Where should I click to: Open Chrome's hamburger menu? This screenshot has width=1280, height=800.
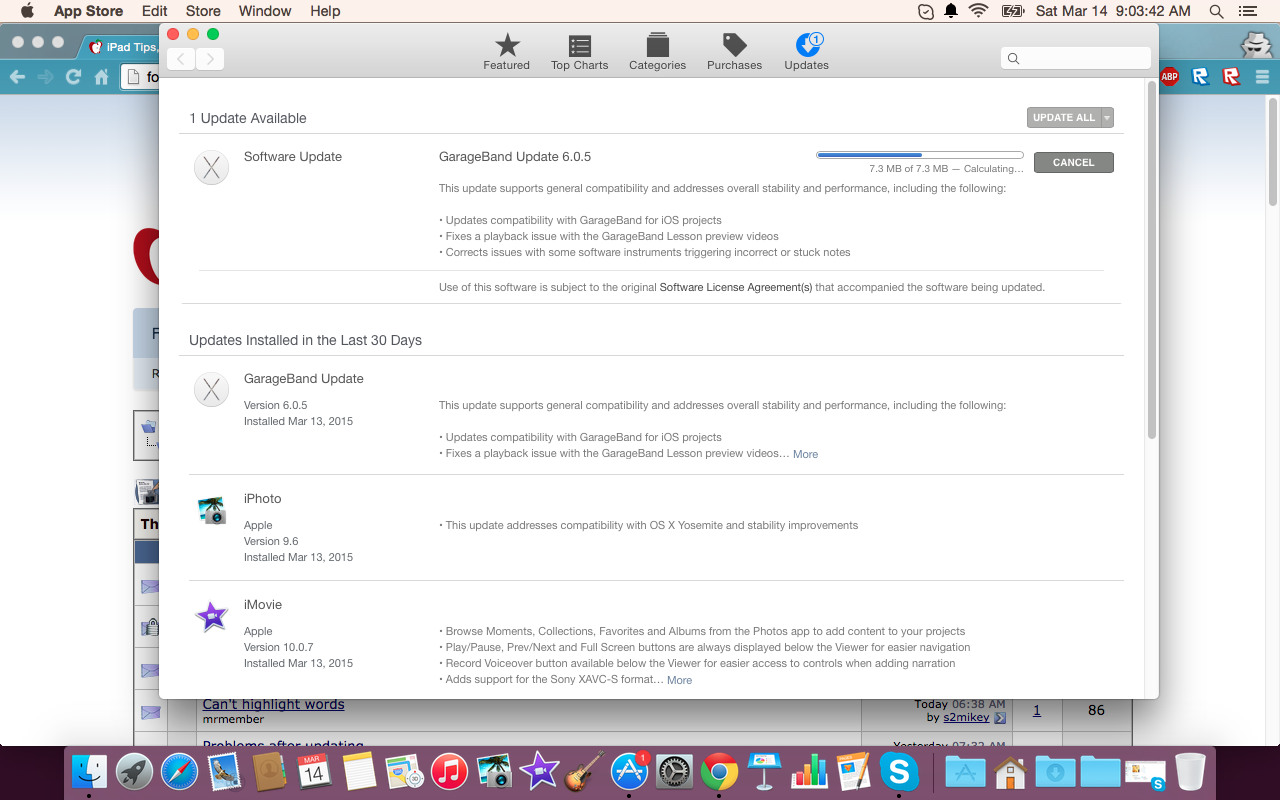pyautogui.click(x=1262, y=76)
